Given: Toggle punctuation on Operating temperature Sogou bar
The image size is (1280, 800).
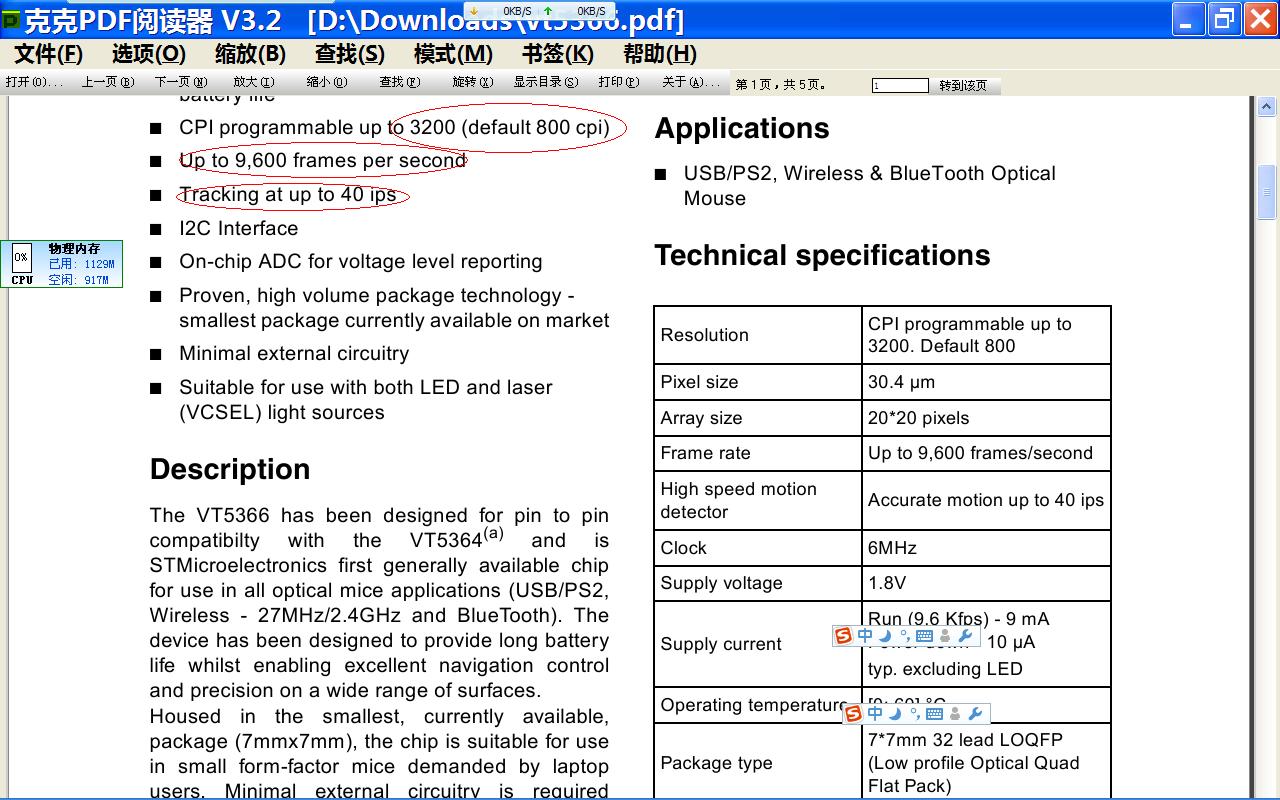Looking at the screenshot, I should tap(914, 713).
